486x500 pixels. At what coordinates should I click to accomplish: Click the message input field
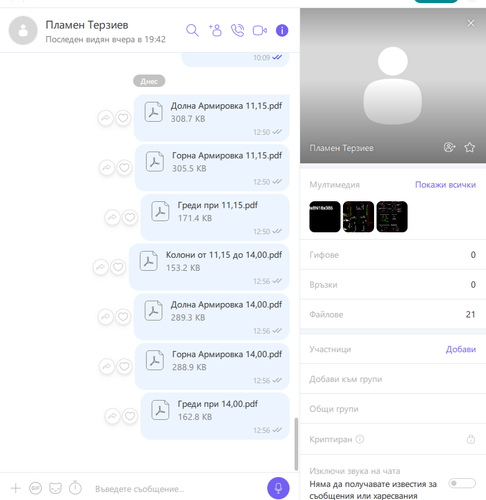177,489
